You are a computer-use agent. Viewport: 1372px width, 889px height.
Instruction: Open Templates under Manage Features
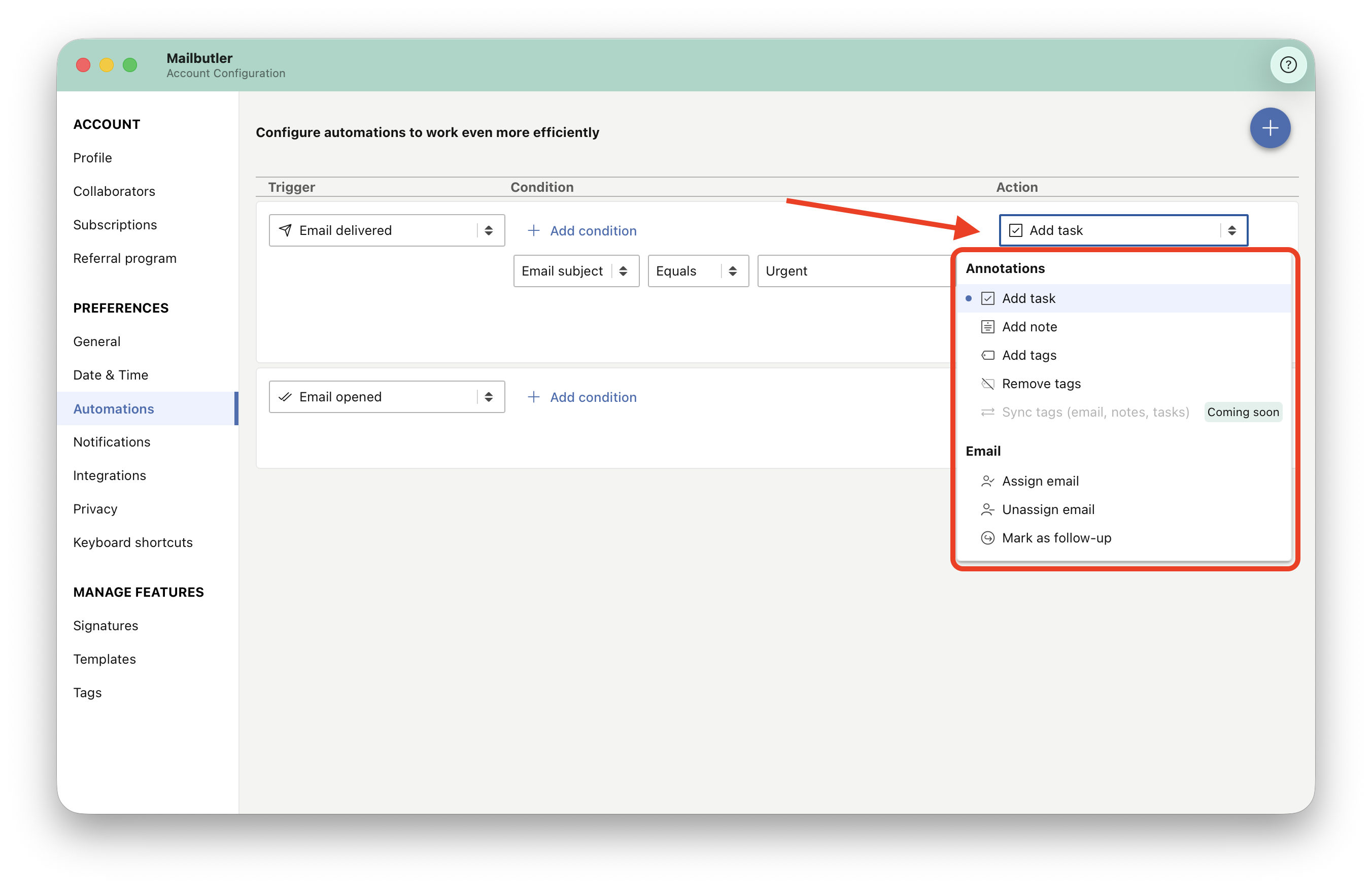[105, 659]
